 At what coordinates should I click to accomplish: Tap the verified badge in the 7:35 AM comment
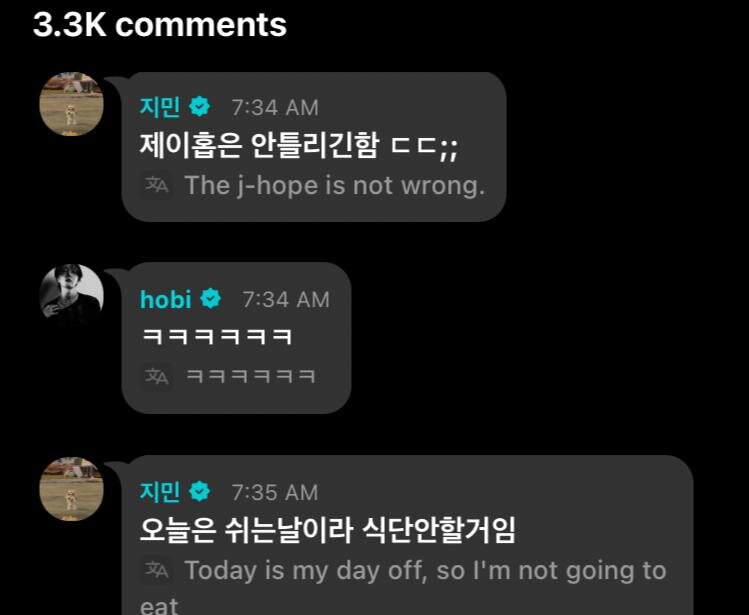[x=200, y=492]
